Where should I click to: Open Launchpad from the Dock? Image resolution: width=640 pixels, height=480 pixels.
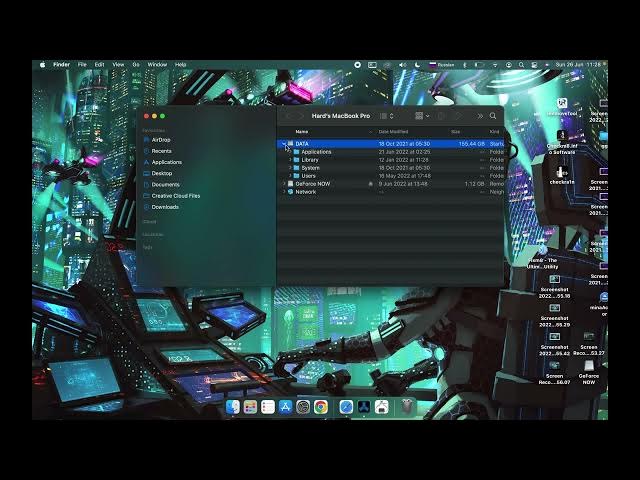[250, 407]
